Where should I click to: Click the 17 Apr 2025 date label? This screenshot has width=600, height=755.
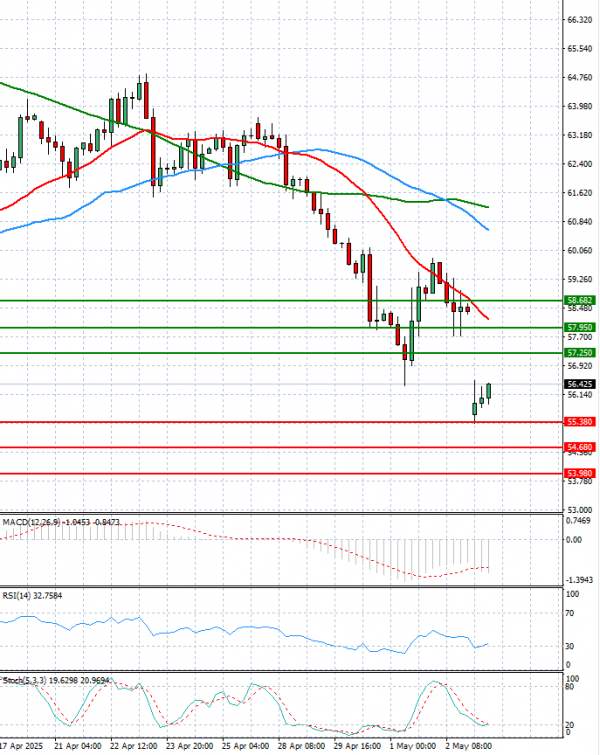[21, 746]
